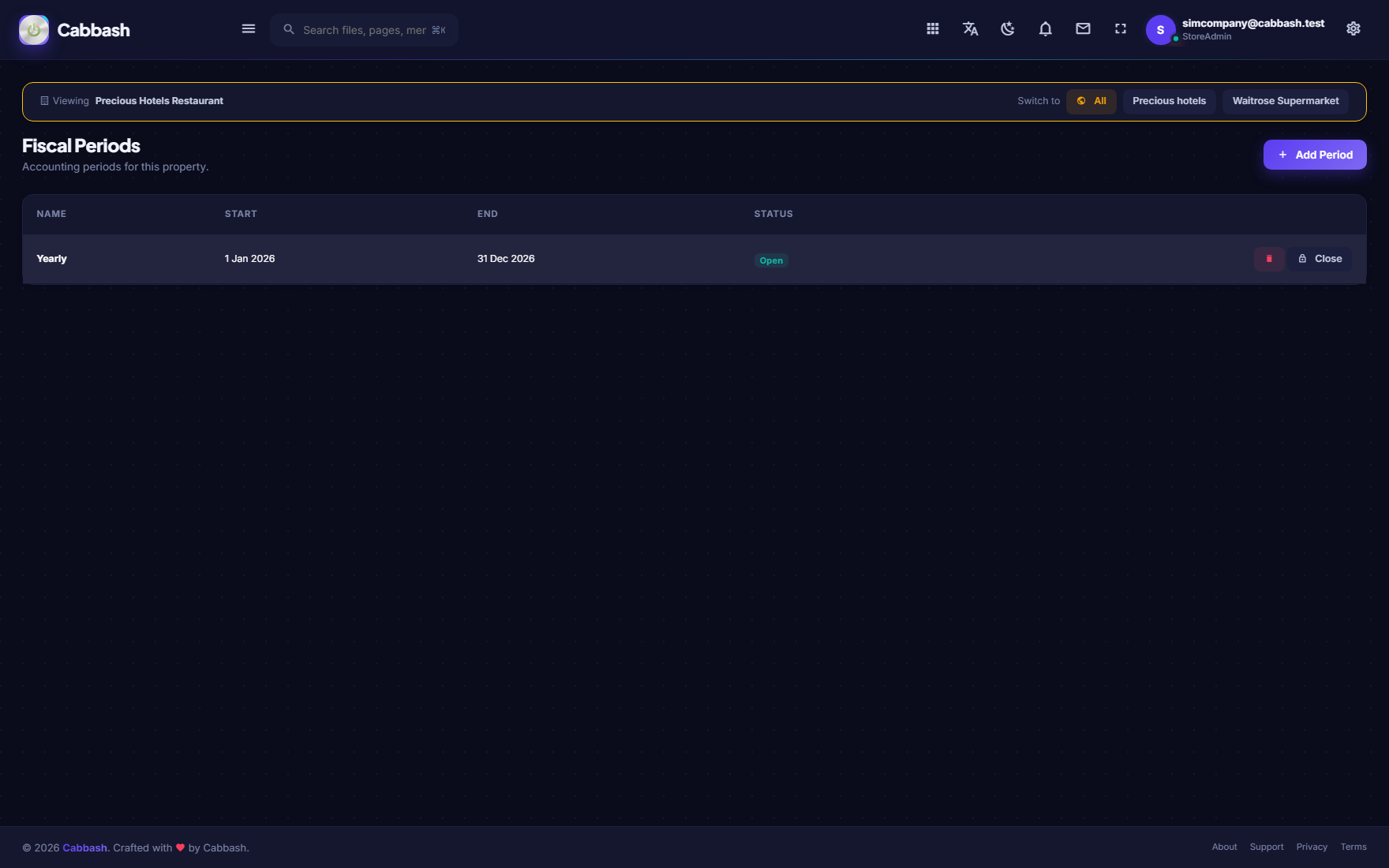Open the mail messages icon
The height and width of the screenshot is (868, 1389).
(1083, 29)
